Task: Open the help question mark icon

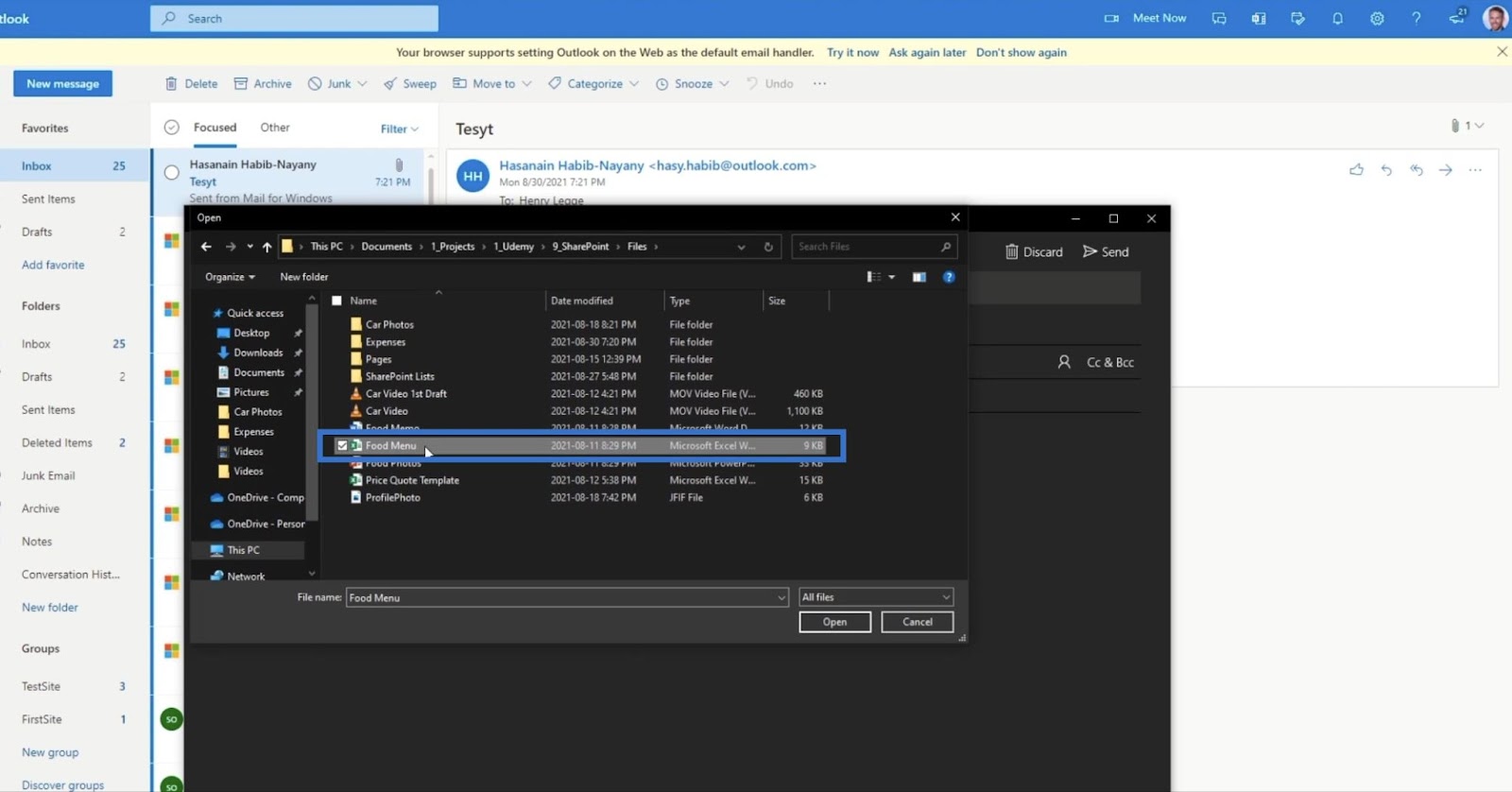Action: [1416, 18]
